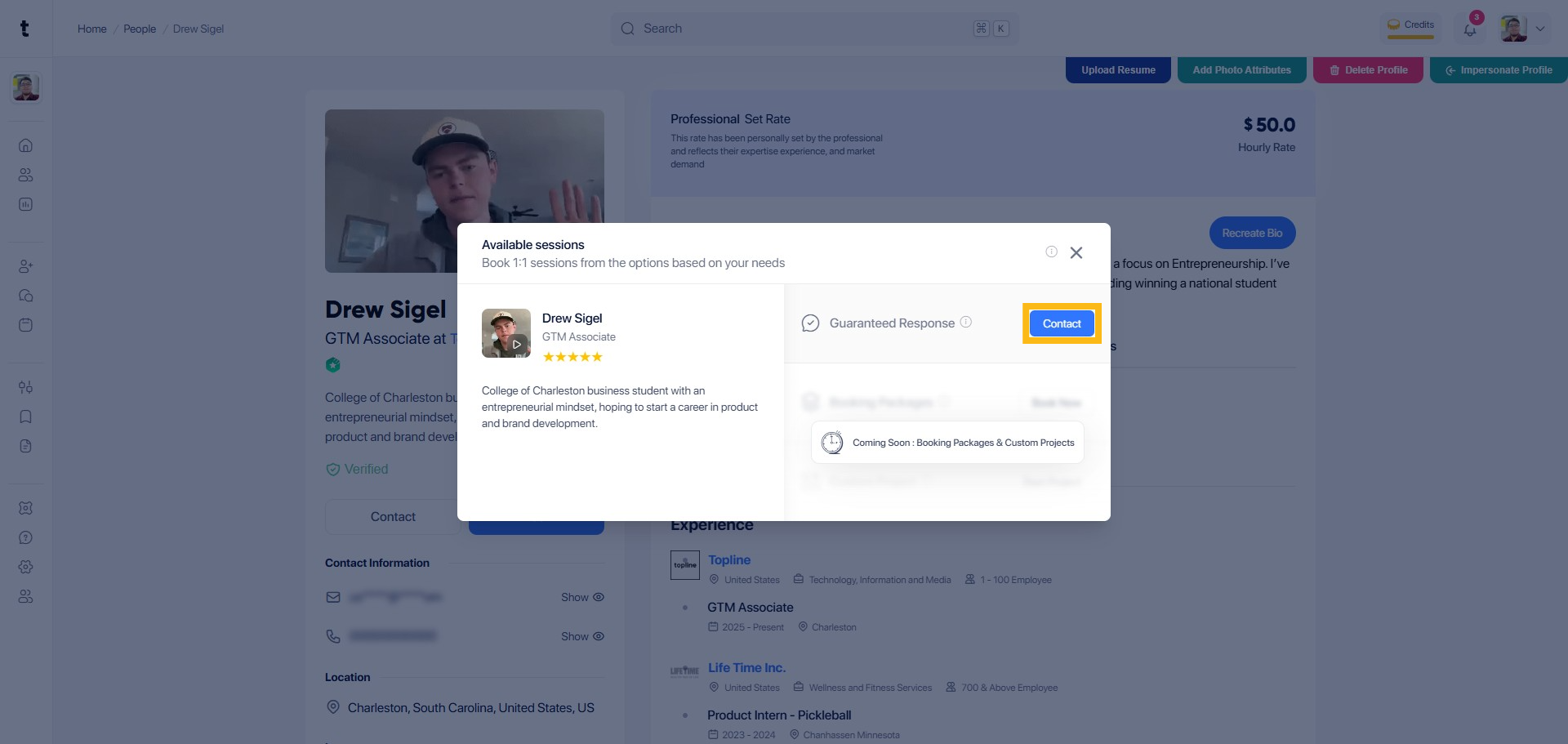Click the Life Time Inc. company logo

coord(684,671)
